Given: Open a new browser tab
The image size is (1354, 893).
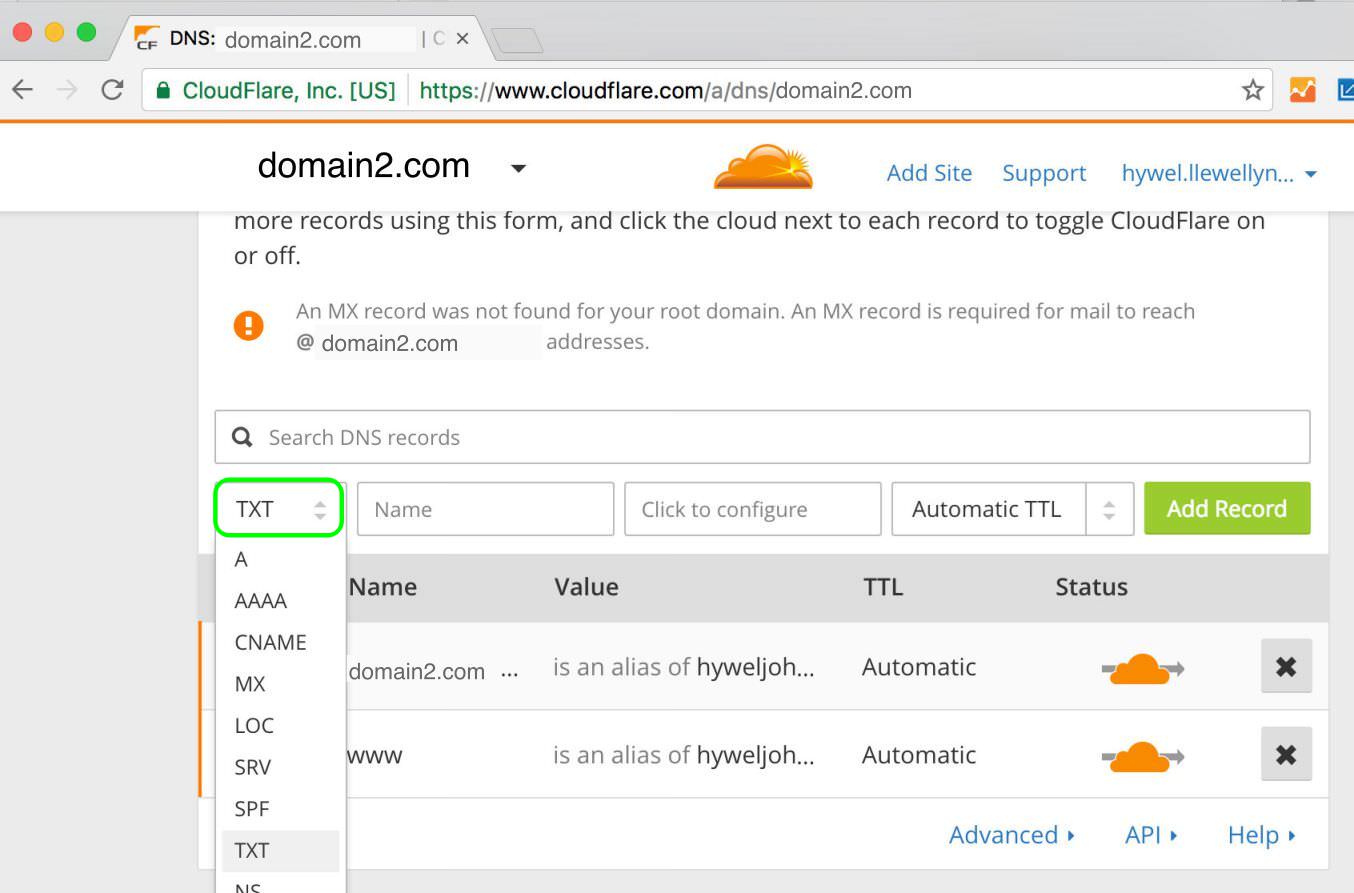Looking at the screenshot, I should [518, 40].
